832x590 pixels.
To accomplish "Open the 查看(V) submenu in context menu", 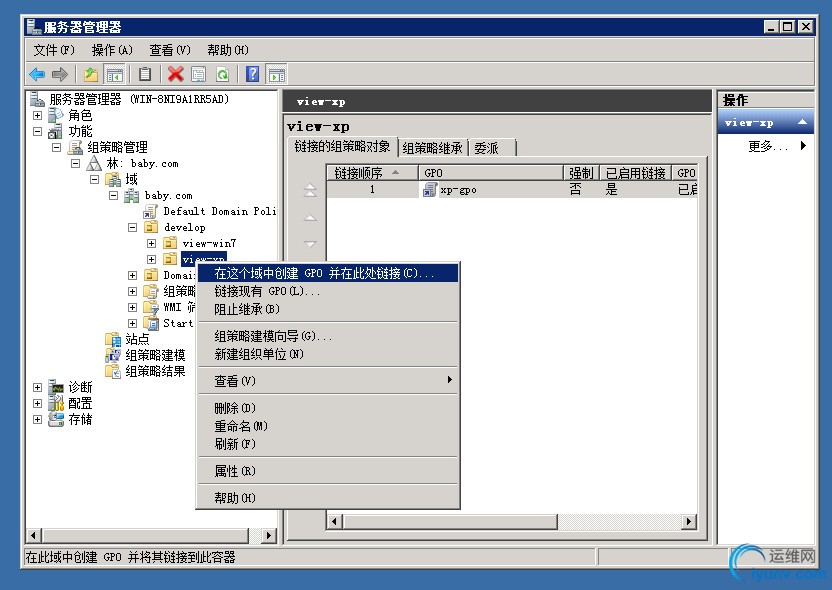I will pos(327,381).
